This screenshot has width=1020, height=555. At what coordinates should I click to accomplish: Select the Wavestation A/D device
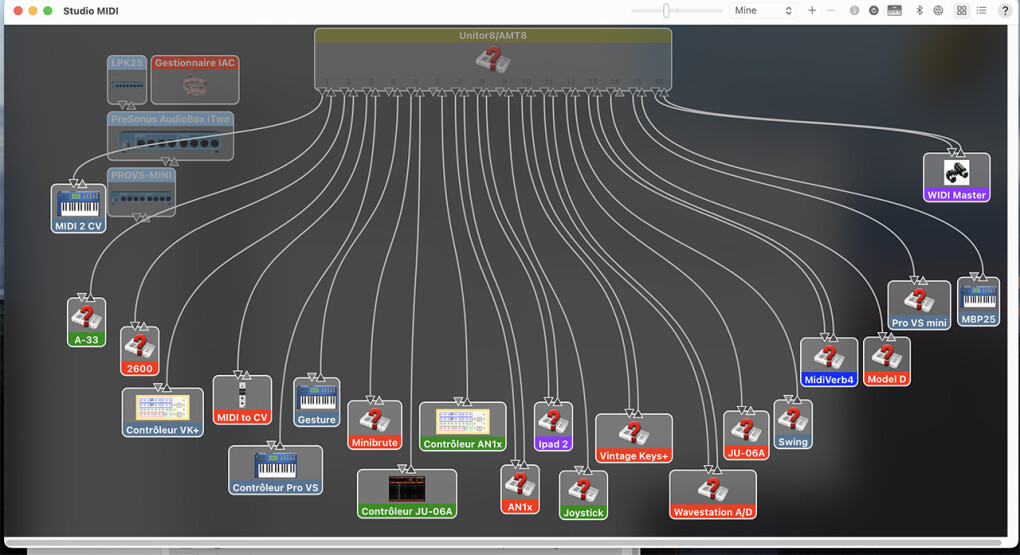(x=712, y=494)
